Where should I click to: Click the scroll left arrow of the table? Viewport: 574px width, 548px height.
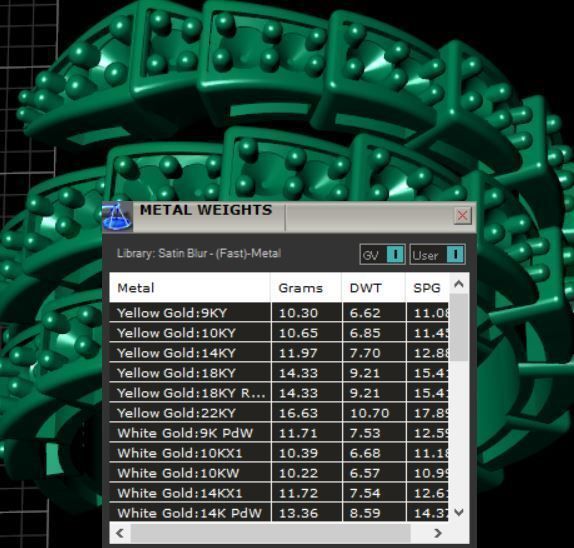point(120,533)
